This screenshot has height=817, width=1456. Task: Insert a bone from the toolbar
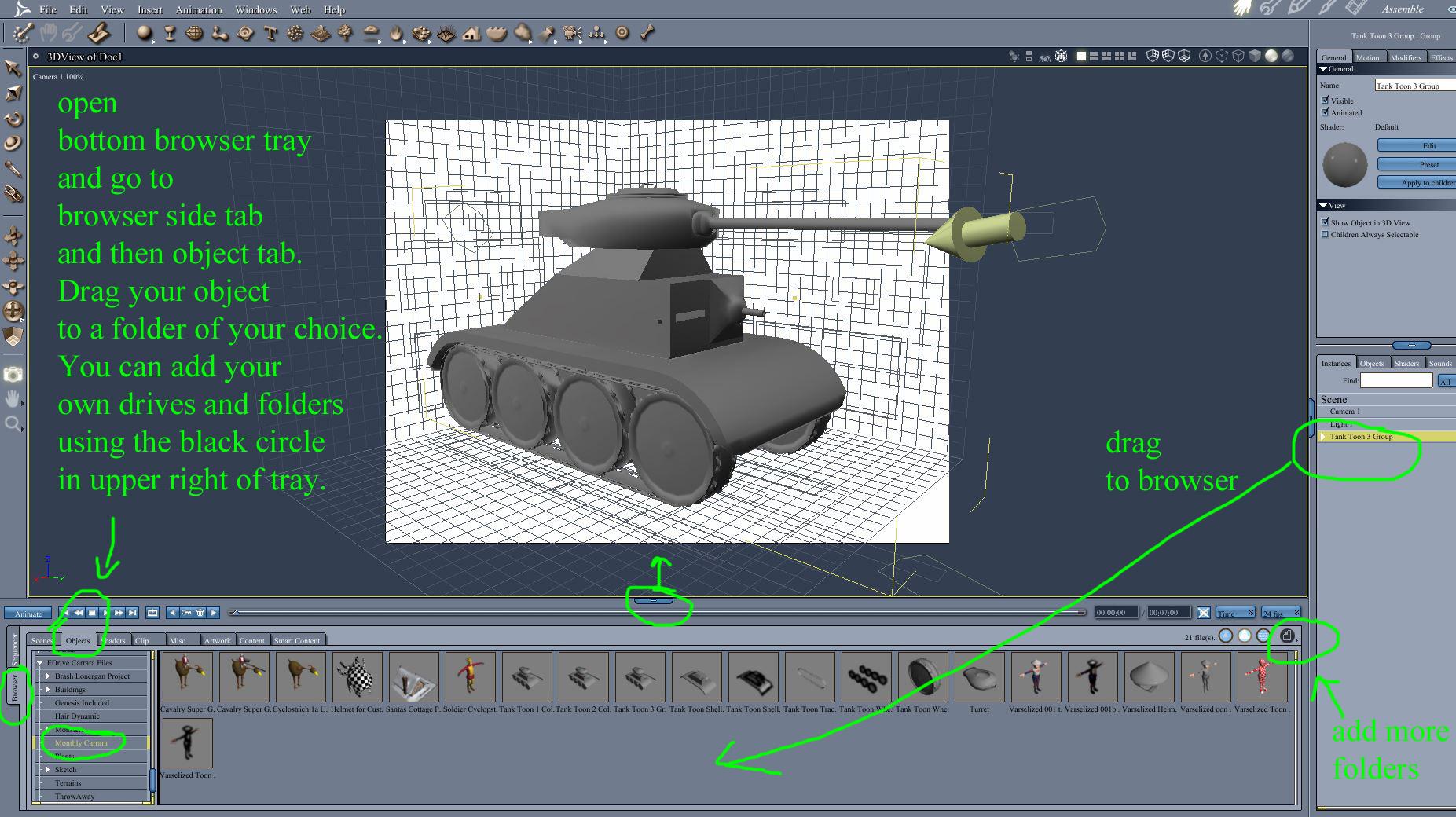[x=647, y=33]
